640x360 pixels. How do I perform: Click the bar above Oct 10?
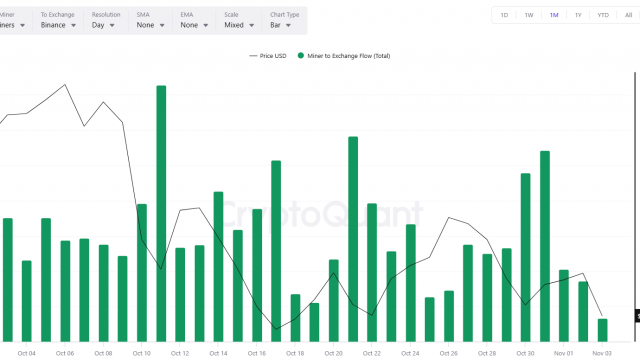pos(142,273)
